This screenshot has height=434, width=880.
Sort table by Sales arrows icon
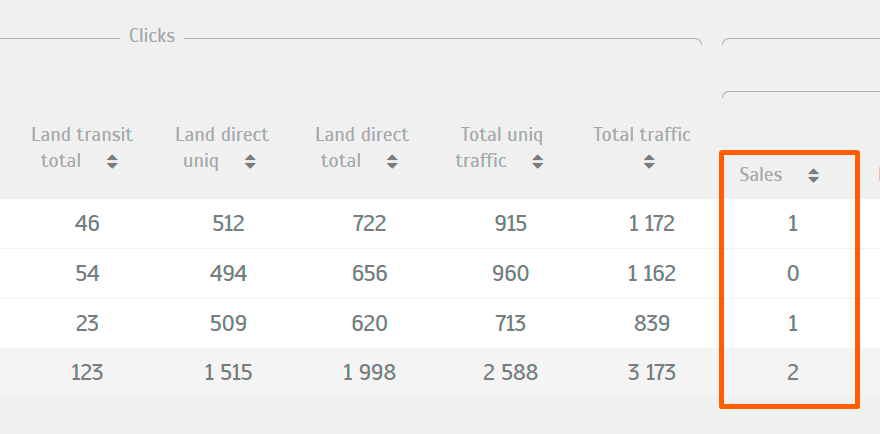pos(814,176)
